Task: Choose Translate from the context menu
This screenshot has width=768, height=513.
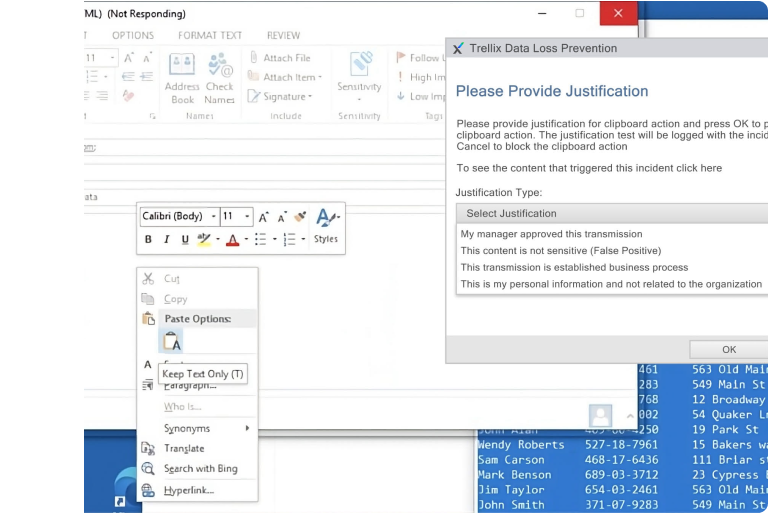Action: click(184, 448)
